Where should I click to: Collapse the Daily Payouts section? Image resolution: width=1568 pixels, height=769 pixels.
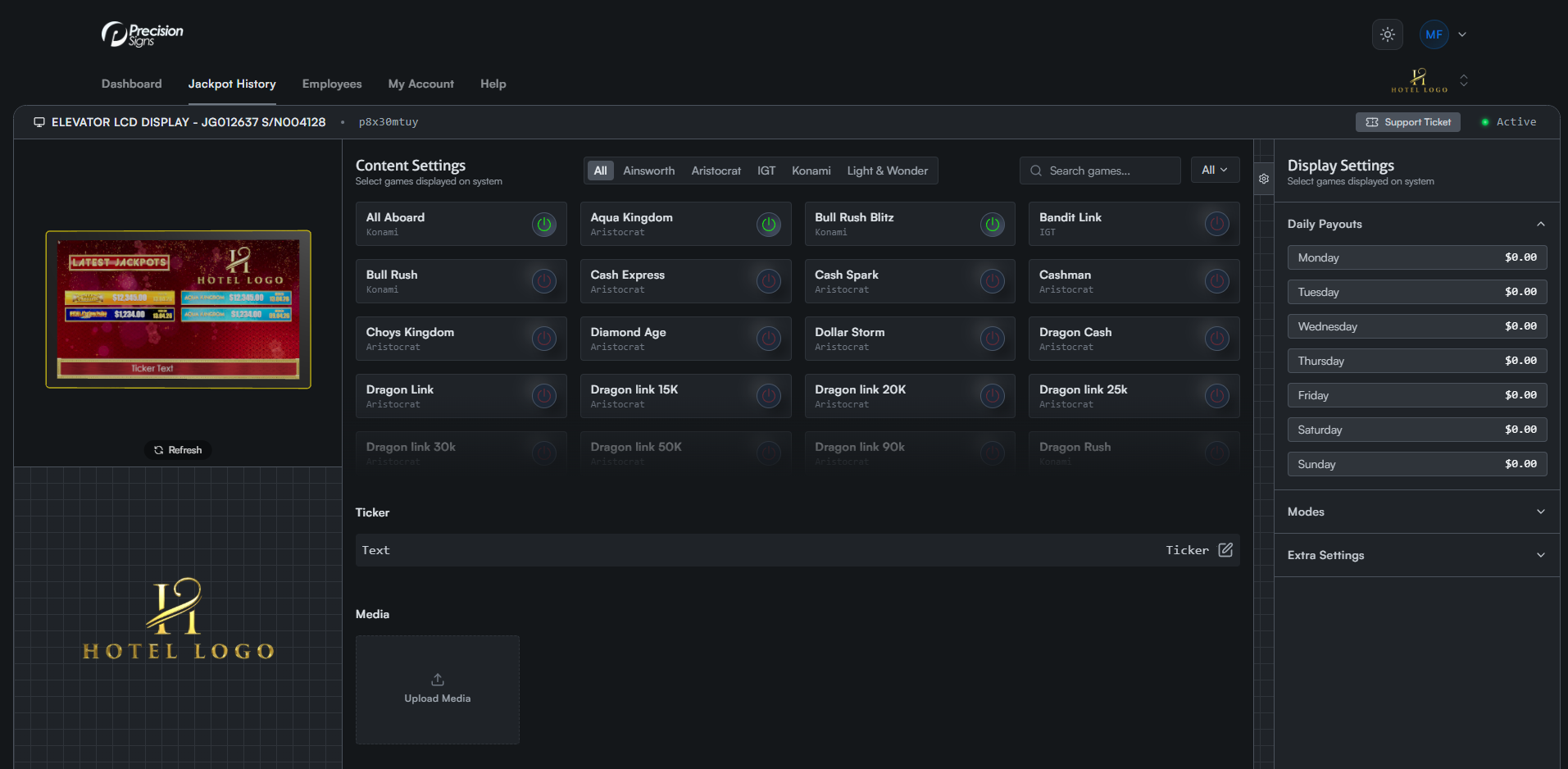tap(1541, 223)
